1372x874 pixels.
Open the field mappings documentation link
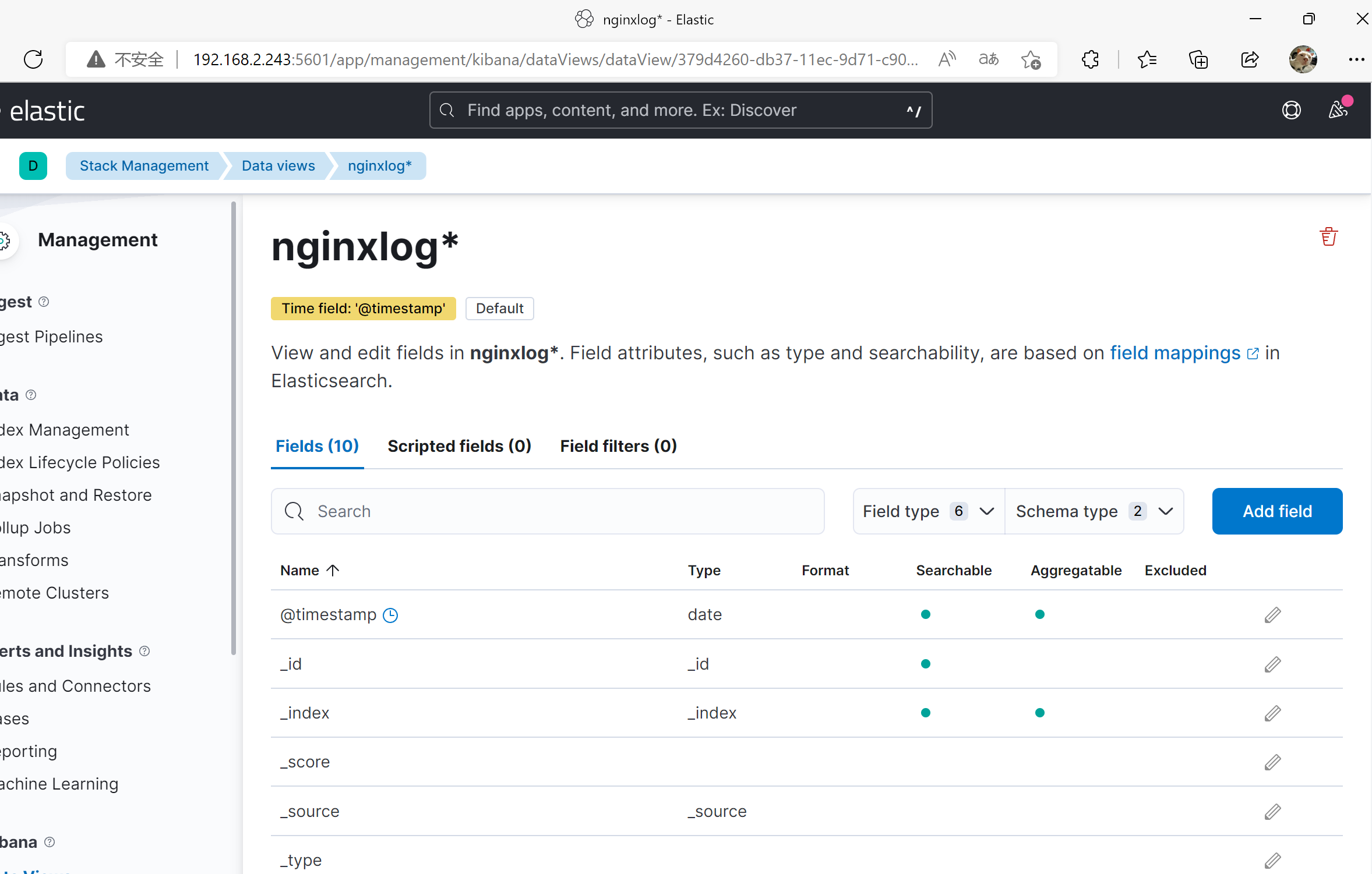pos(1175,353)
